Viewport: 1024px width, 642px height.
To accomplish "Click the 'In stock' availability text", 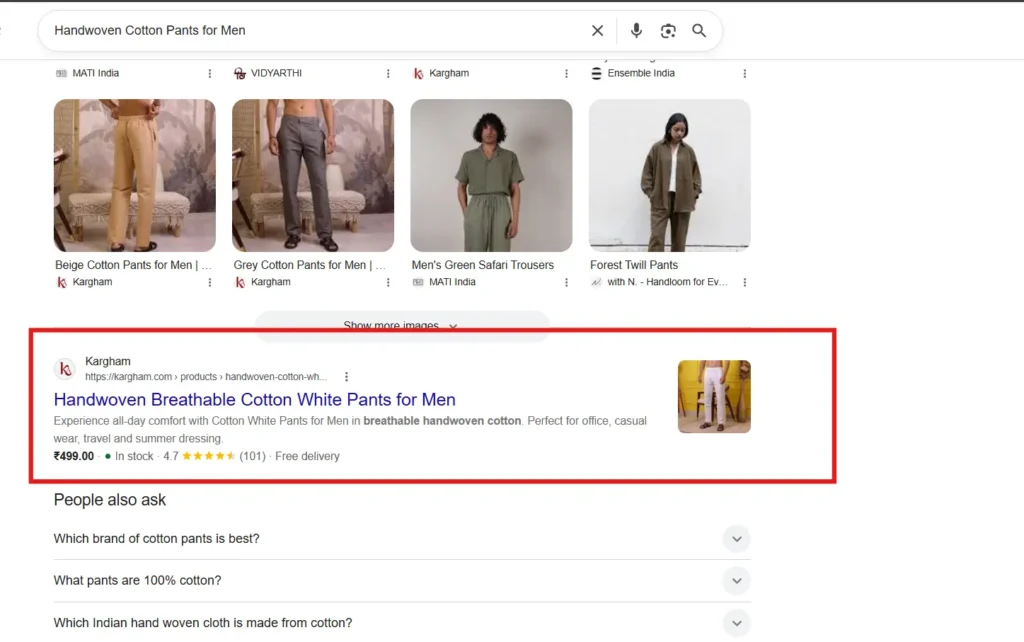I will (x=134, y=457).
